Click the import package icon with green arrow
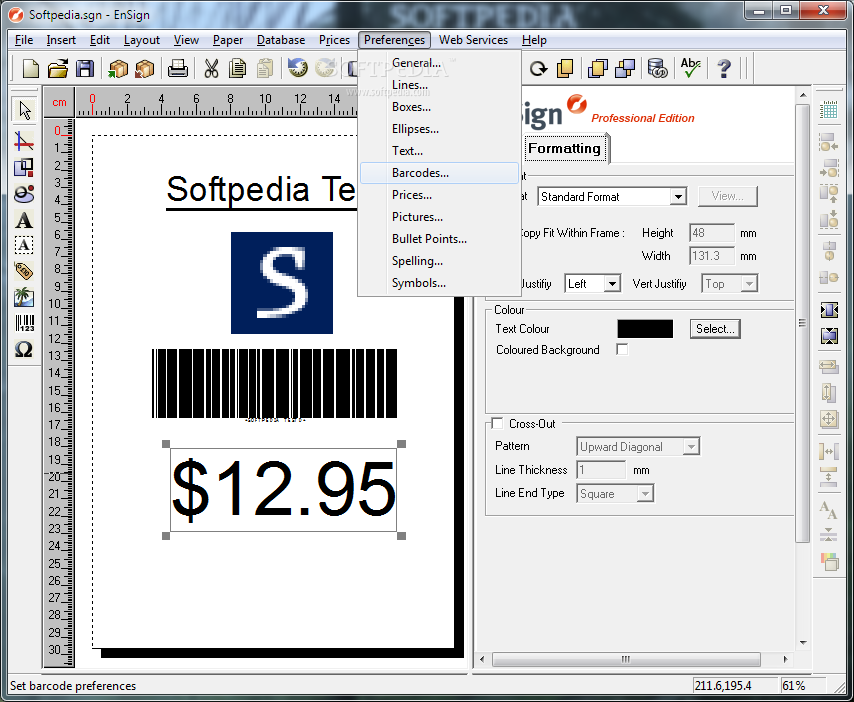This screenshot has width=854, height=702. 118,69
